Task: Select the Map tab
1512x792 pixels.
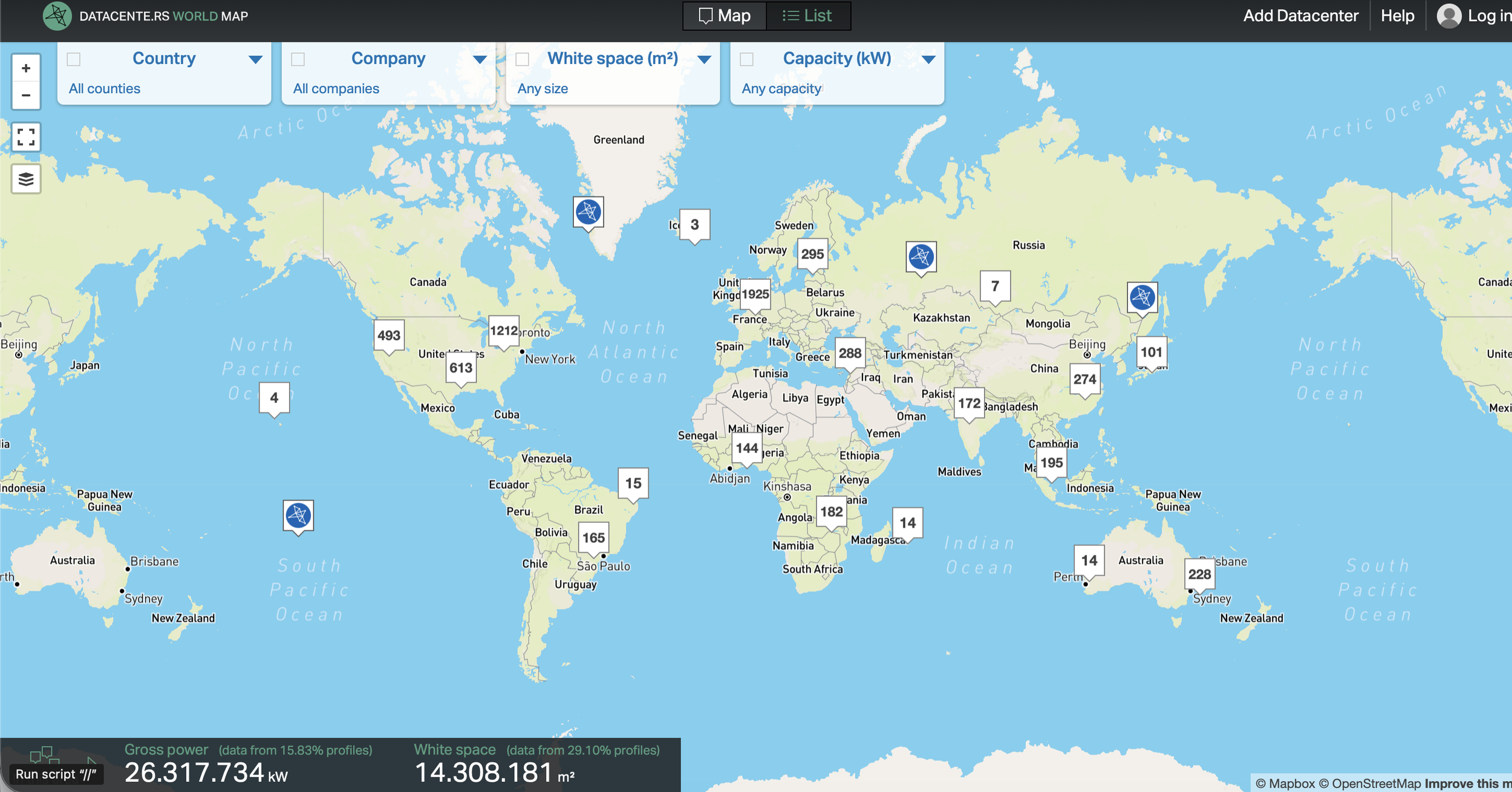Action: tap(725, 16)
